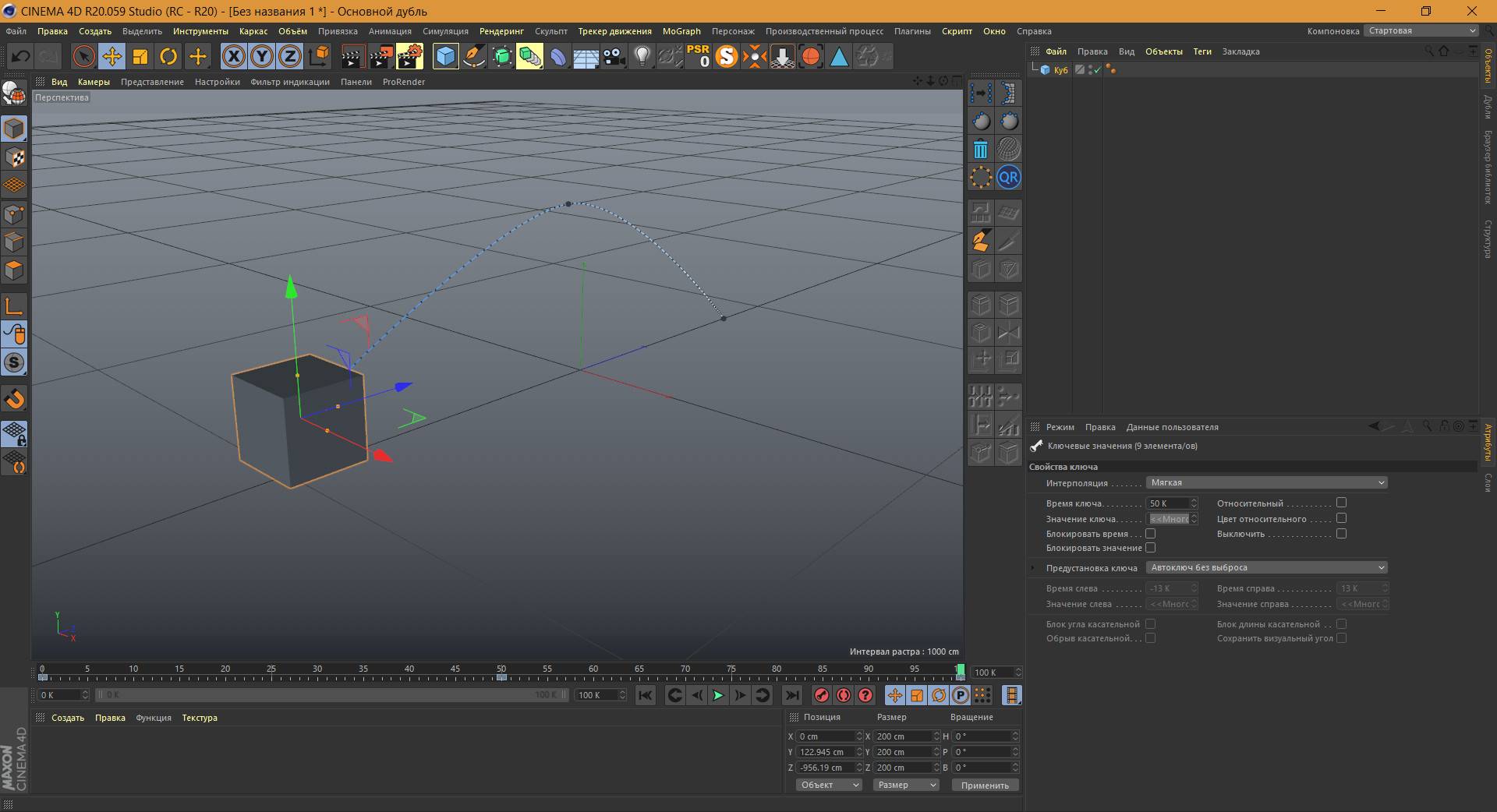
Task: Open the Создать menu in the menu bar
Action: [95, 31]
